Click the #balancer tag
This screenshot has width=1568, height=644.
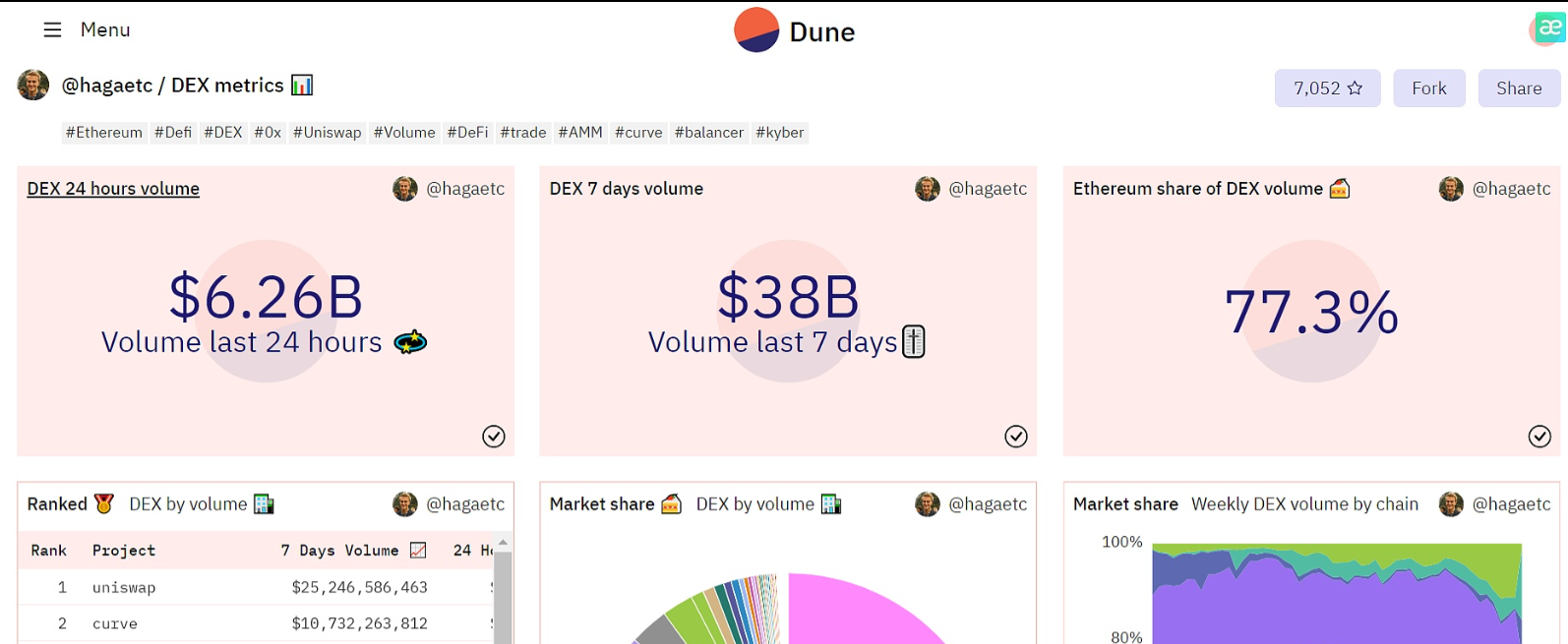tap(708, 133)
